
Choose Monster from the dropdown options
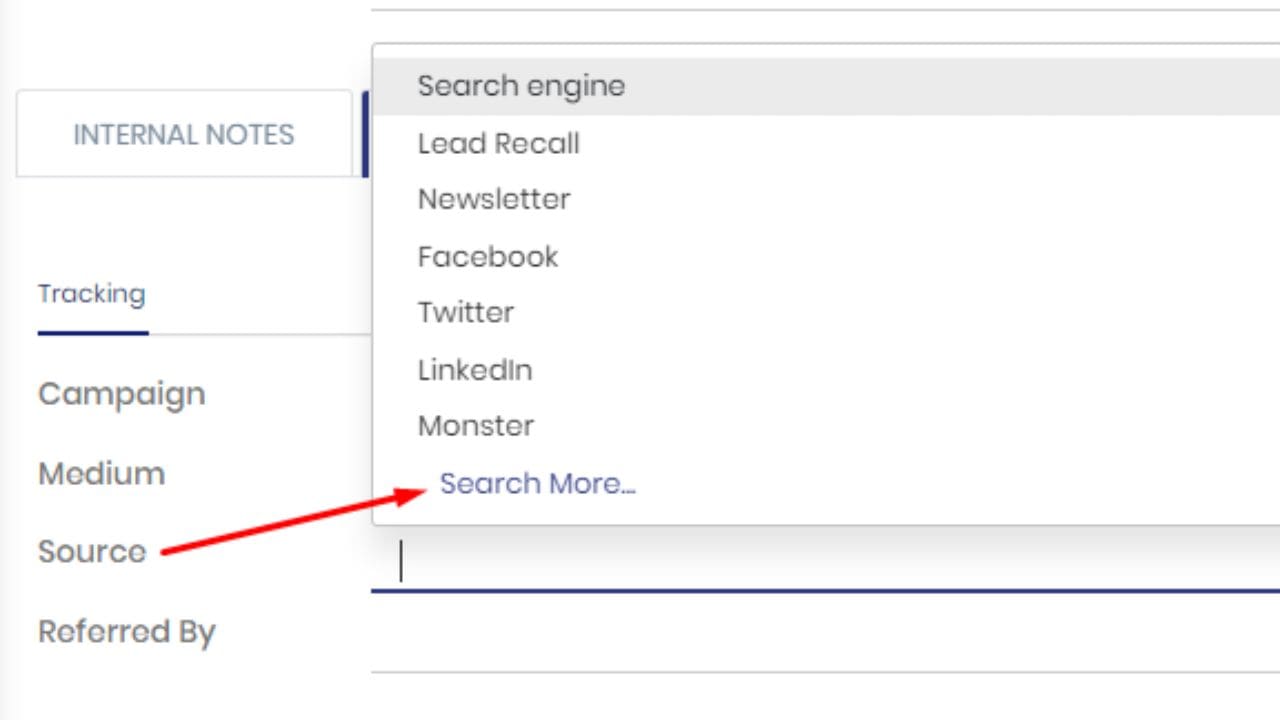point(476,426)
